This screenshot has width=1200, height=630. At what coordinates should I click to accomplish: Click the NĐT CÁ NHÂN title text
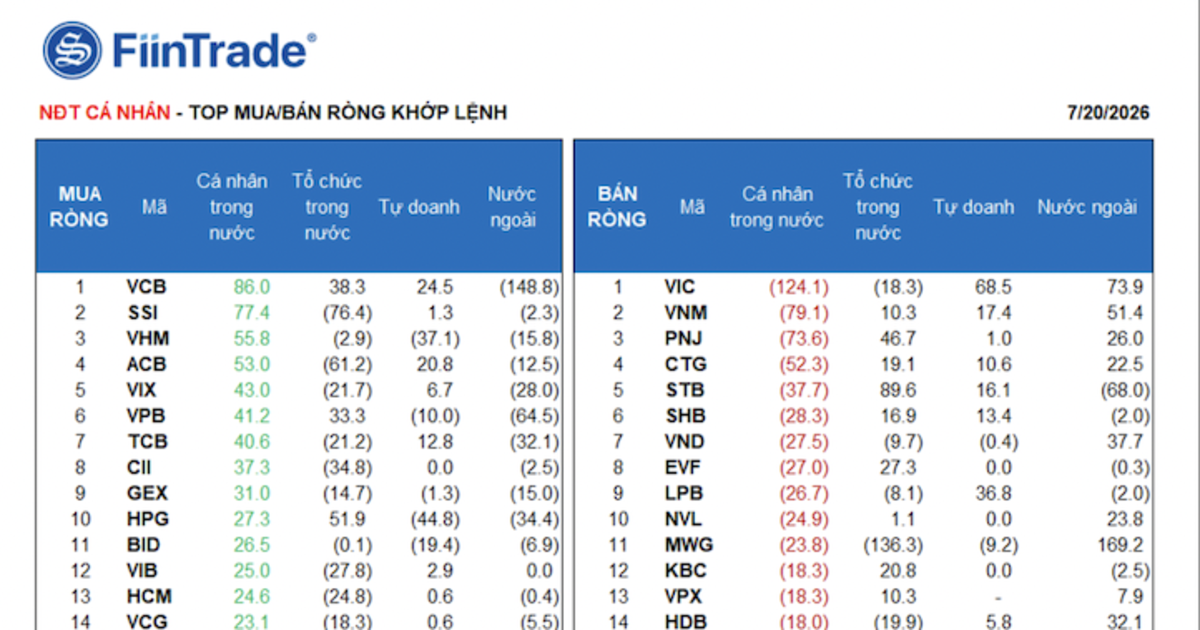[x=104, y=113]
